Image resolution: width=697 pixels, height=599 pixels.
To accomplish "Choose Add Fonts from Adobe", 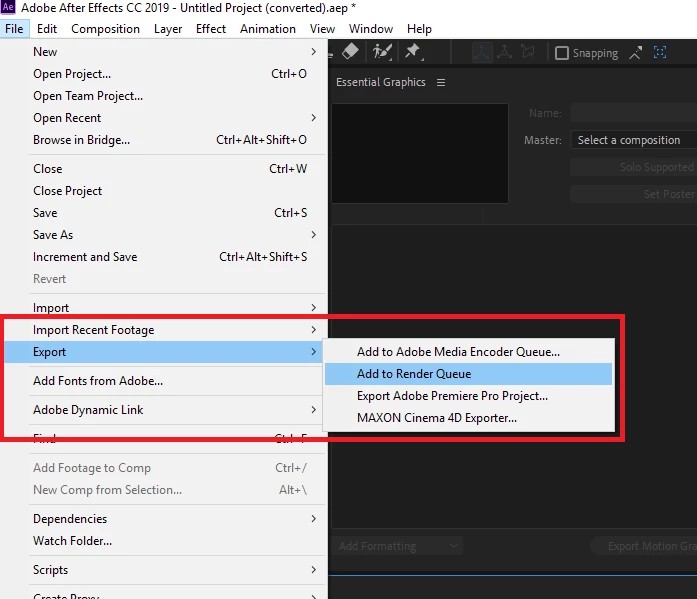I will tap(163, 381).
